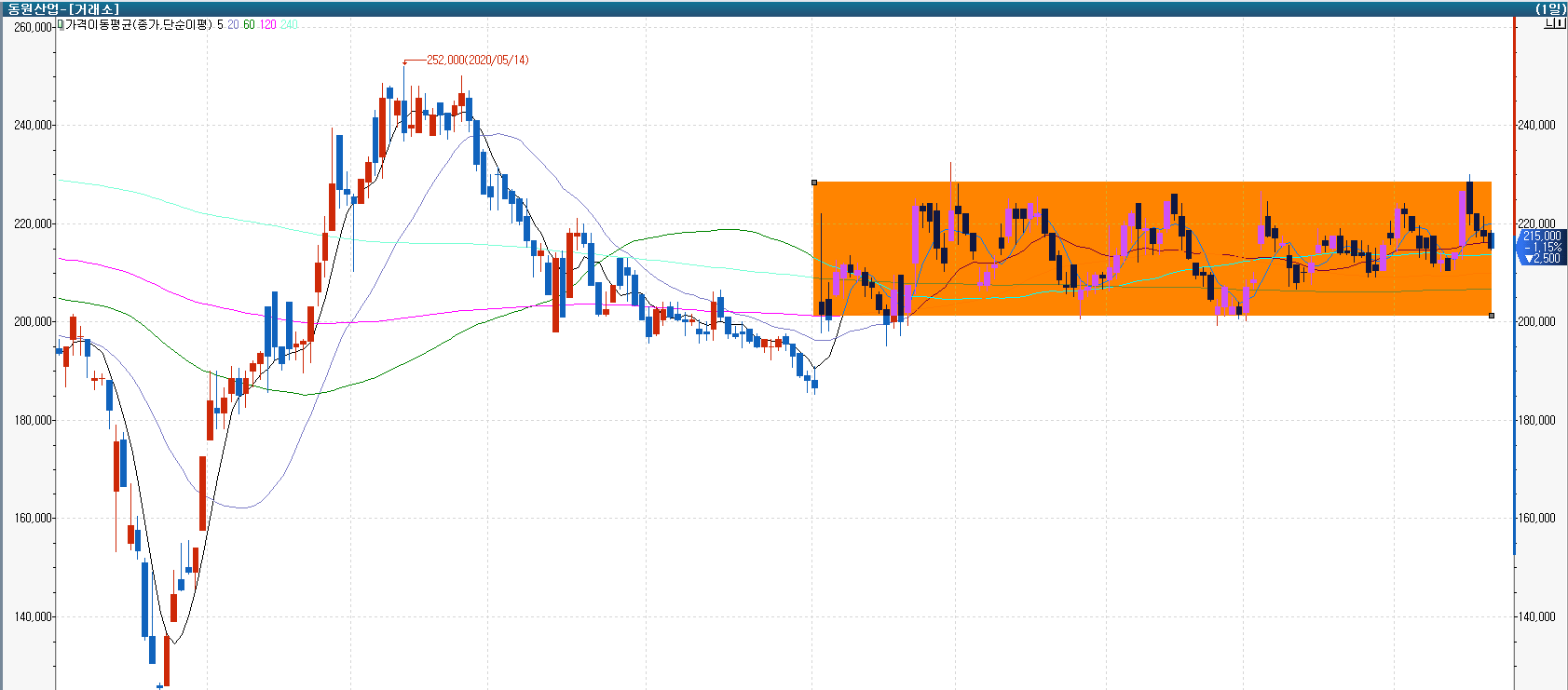Click the right scale button at top-right corner
The image size is (1568, 690).
pyautogui.click(x=1561, y=23)
